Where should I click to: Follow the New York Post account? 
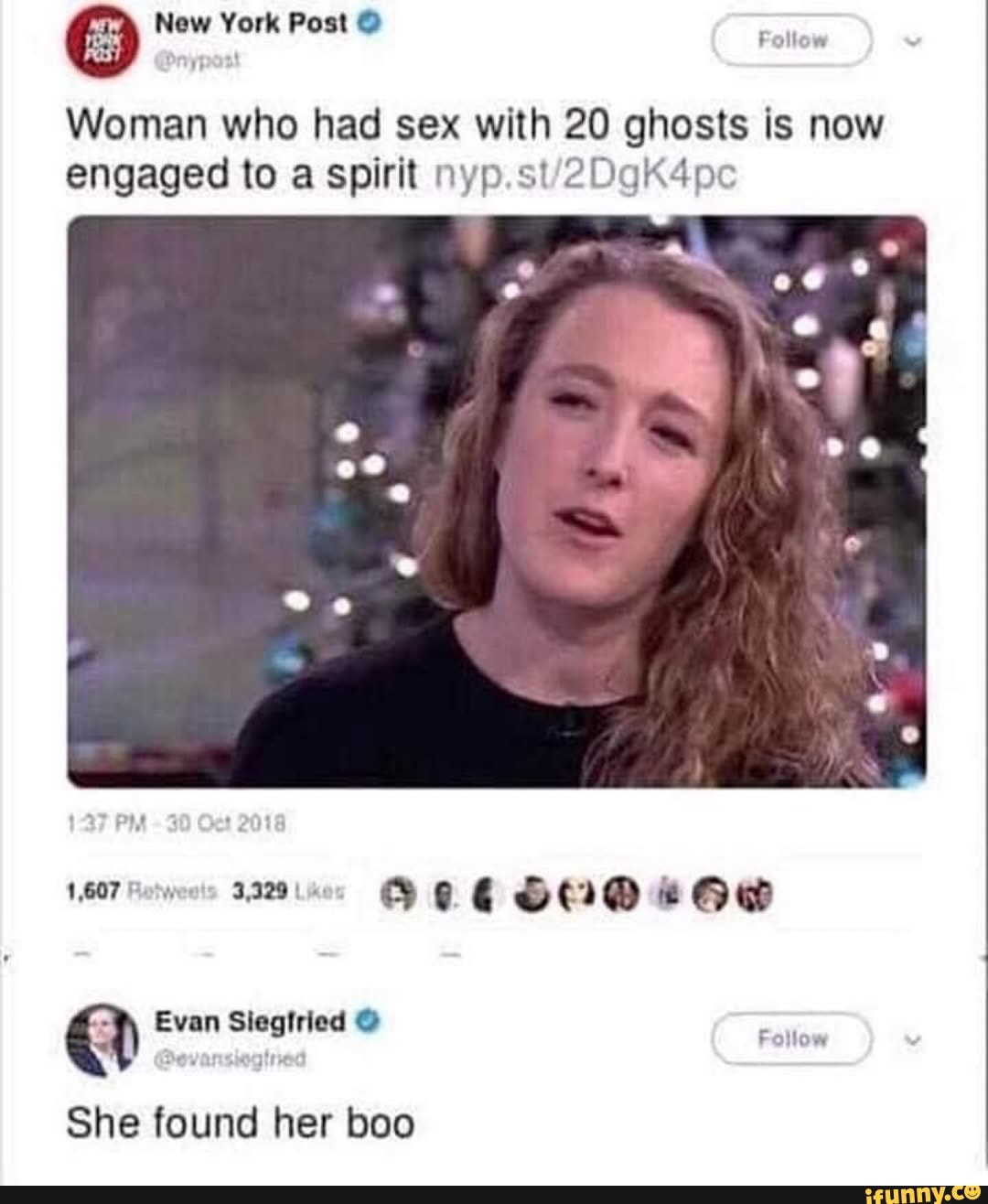click(792, 40)
